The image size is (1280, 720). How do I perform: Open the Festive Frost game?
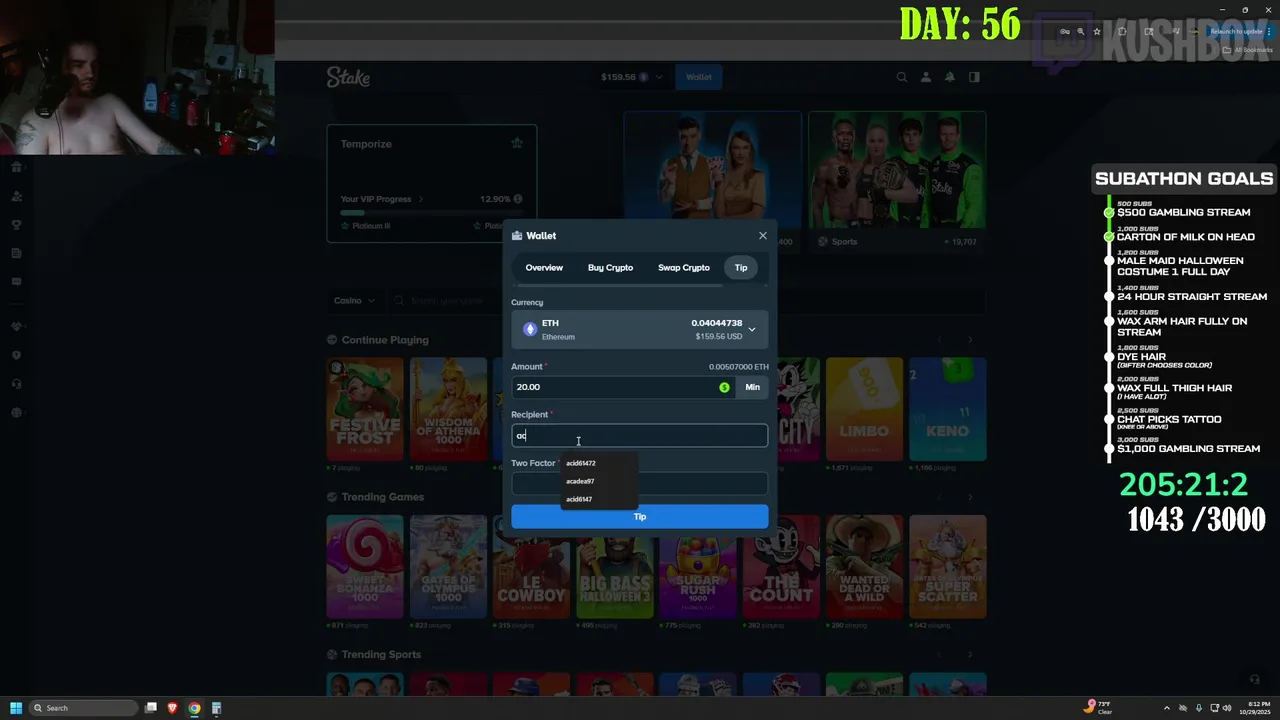(x=365, y=410)
